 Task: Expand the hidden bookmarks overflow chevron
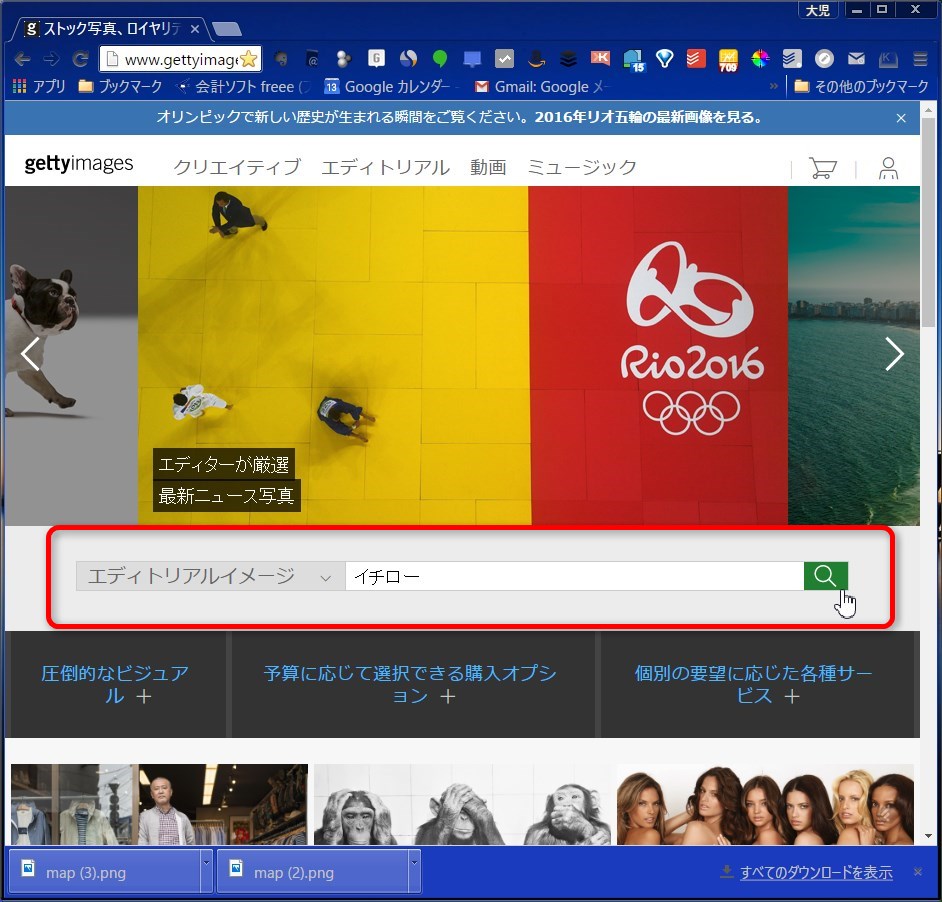[x=773, y=87]
